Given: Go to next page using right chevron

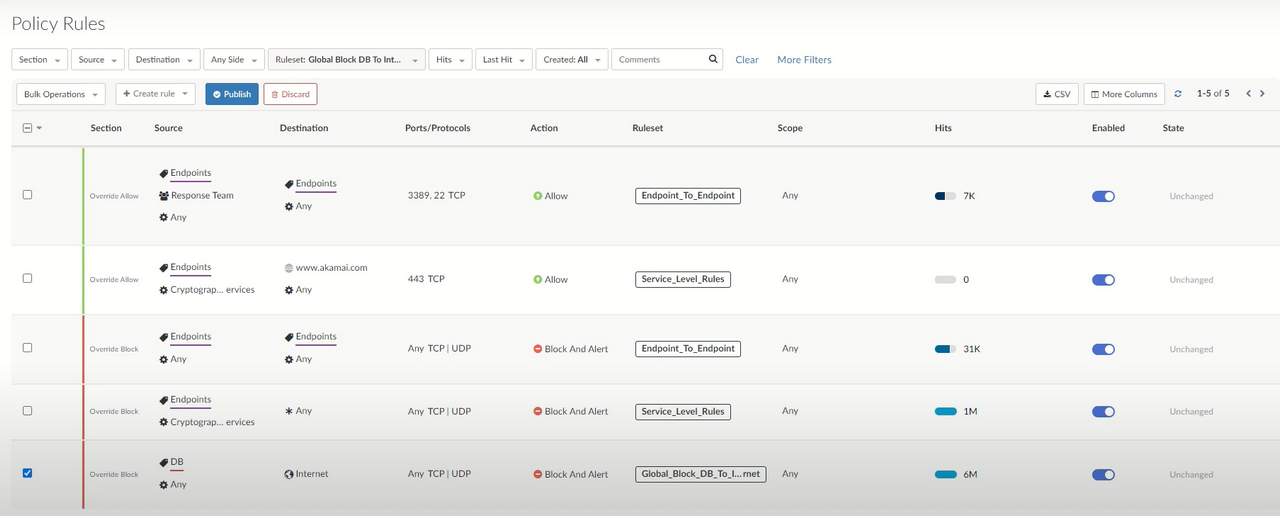Looking at the screenshot, I should click(x=1262, y=94).
